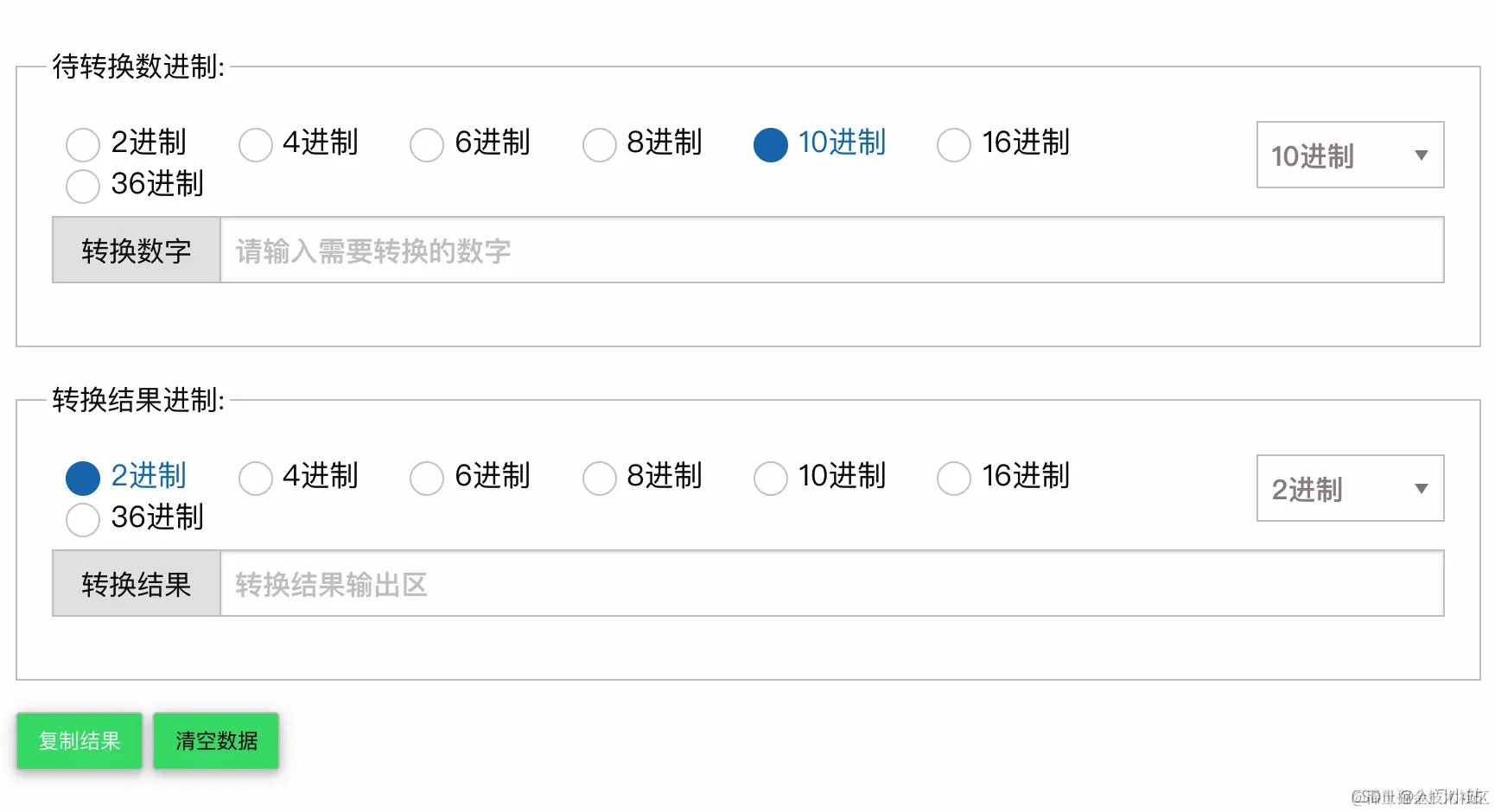Click the 清空数据 button
1495x812 pixels.
[x=215, y=740]
